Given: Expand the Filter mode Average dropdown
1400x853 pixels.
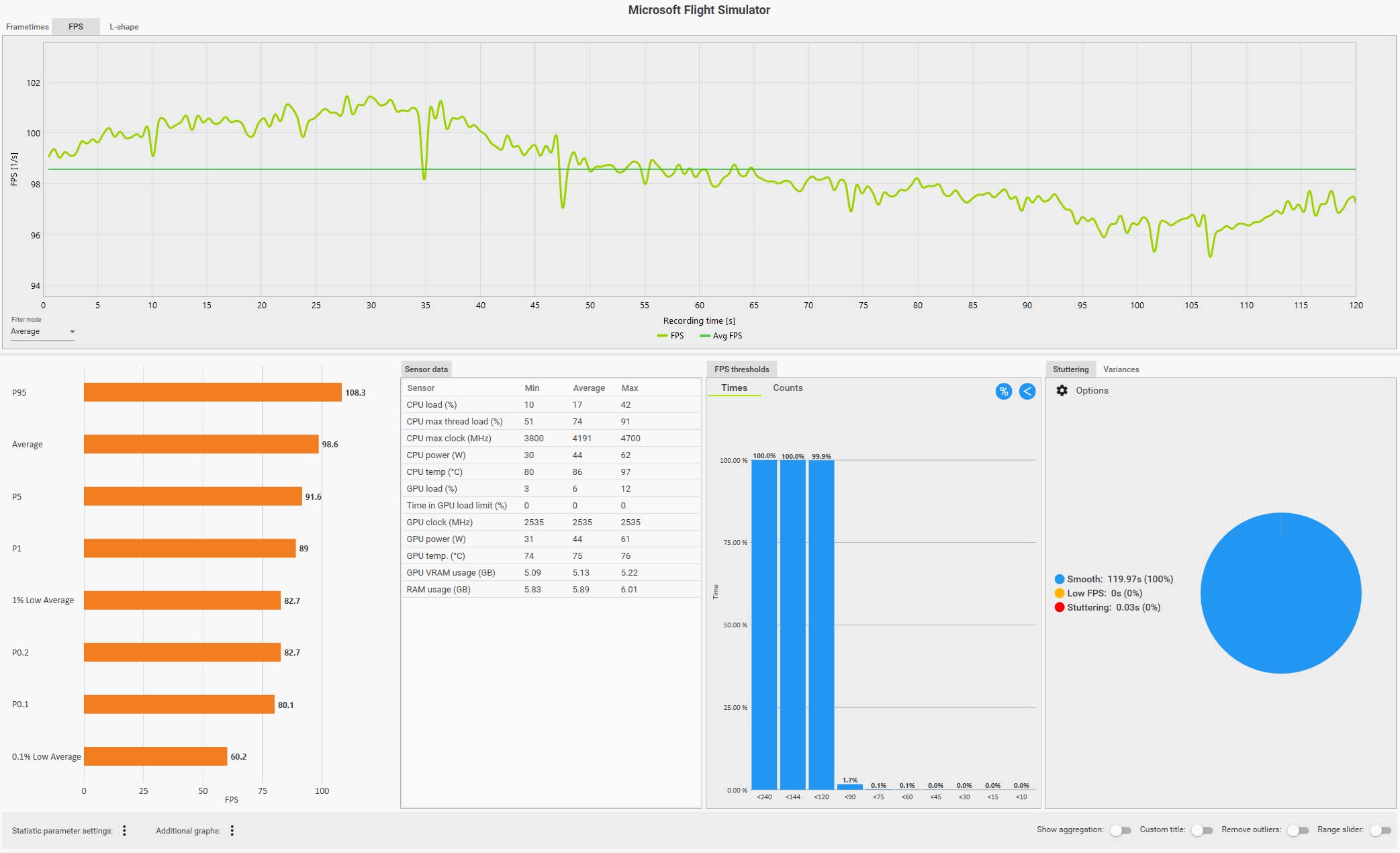Looking at the screenshot, I should point(43,332).
